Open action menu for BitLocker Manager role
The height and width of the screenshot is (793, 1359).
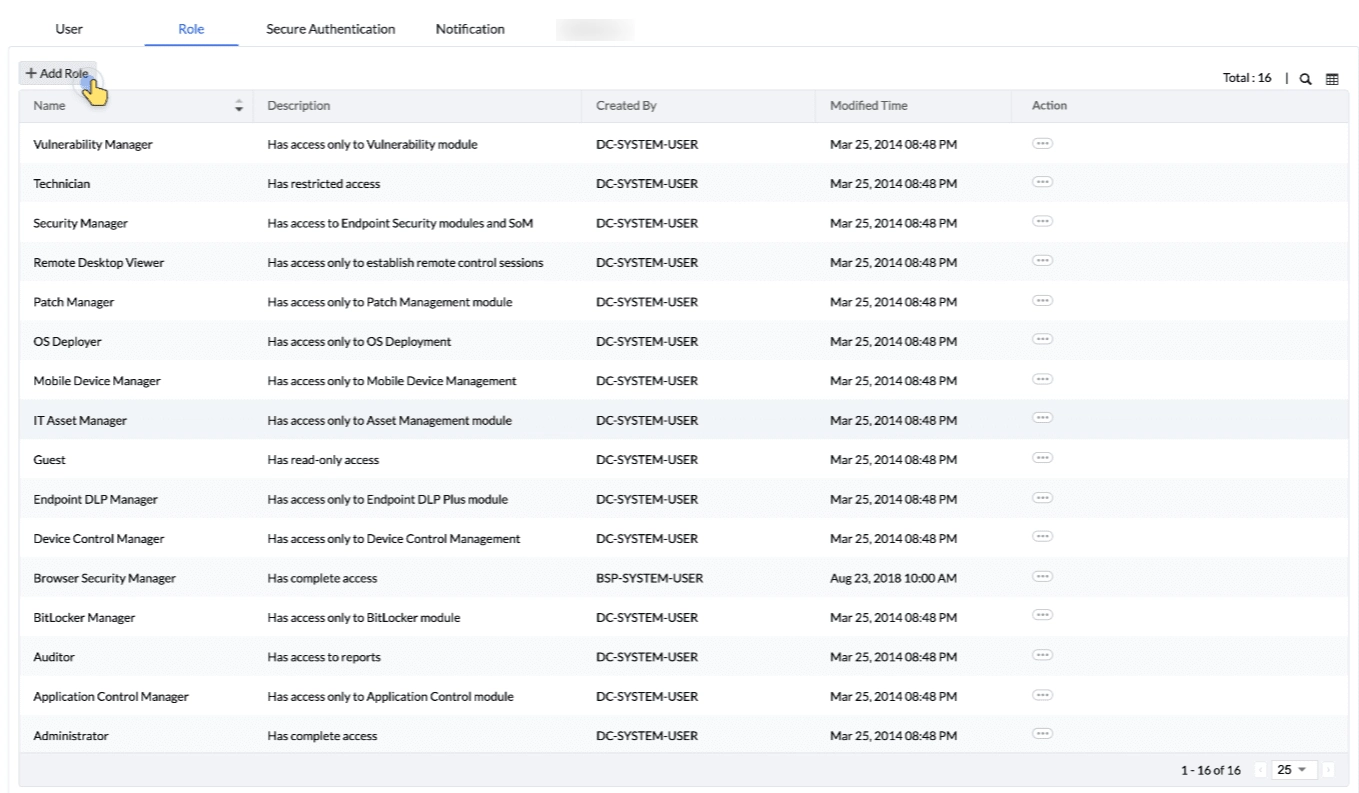[x=1043, y=617]
